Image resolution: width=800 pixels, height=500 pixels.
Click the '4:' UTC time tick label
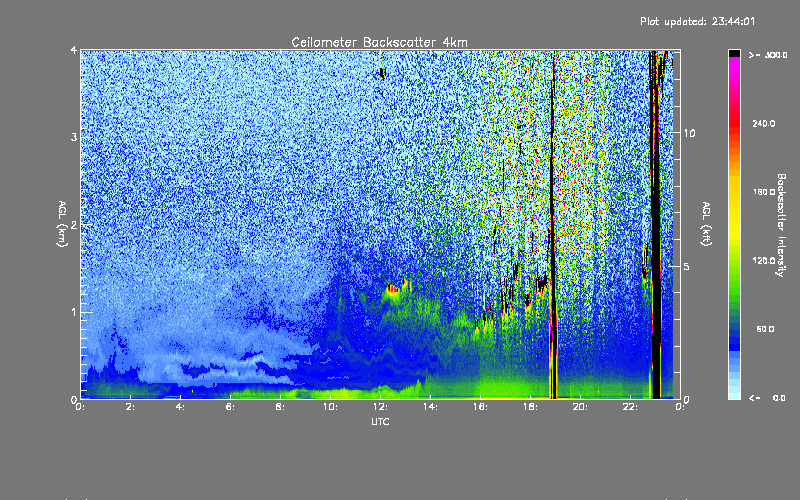click(180, 407)
